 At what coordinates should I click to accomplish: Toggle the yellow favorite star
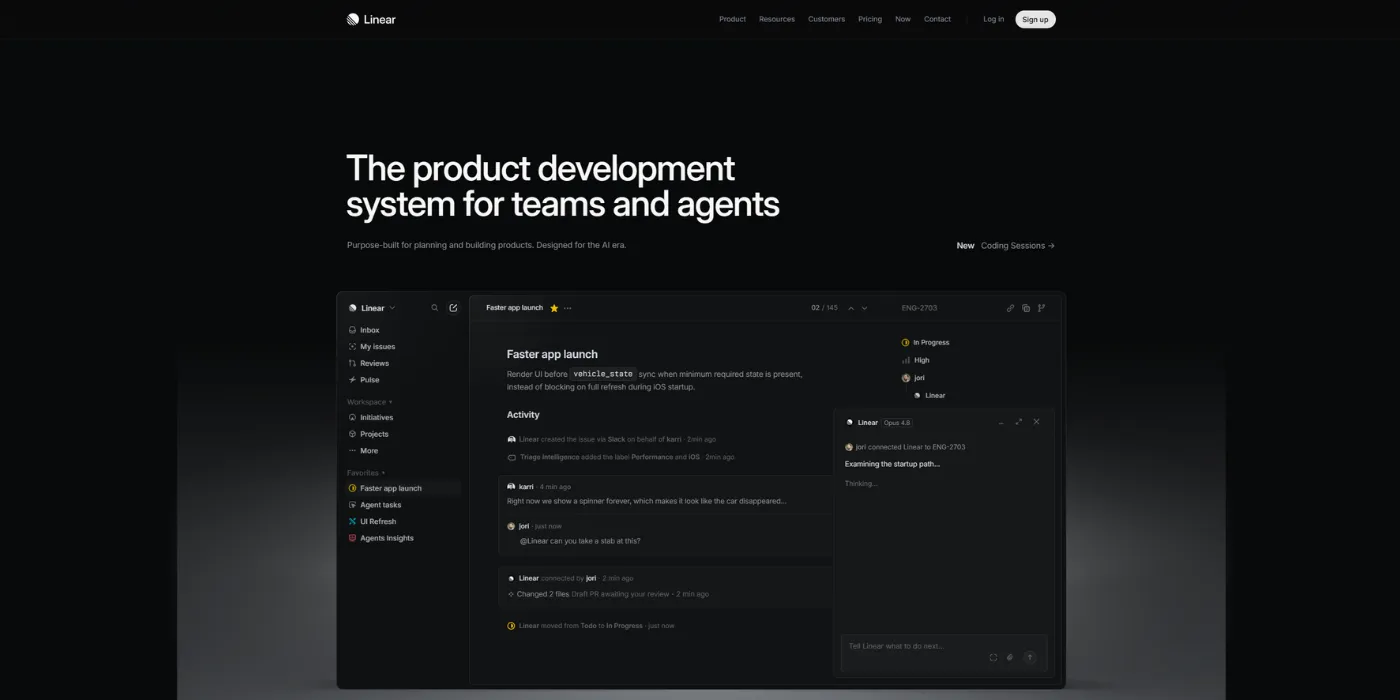click(554, 308)
